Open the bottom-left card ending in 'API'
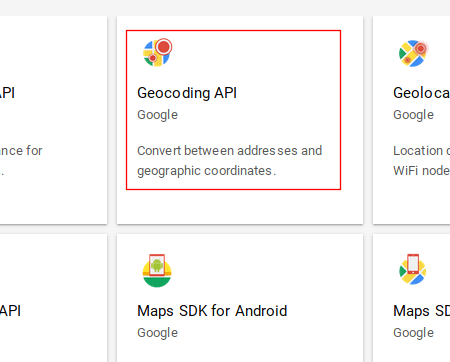 [x=53, y=298]
